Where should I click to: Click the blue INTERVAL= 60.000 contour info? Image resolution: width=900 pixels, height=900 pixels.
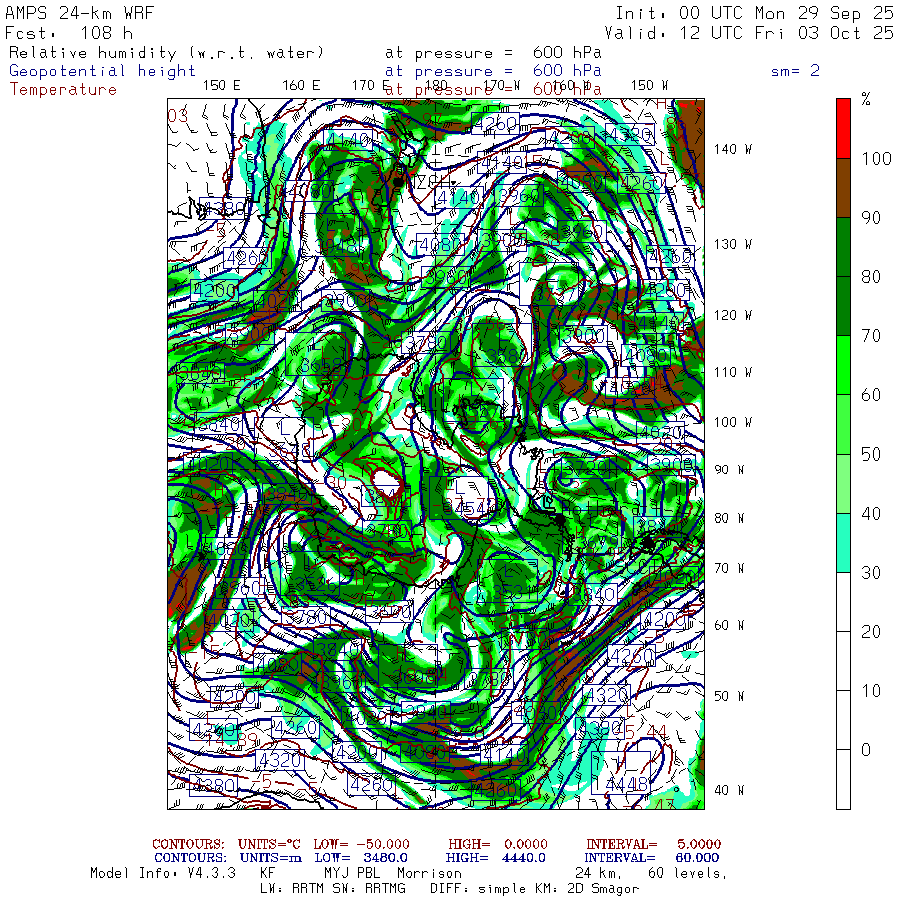click(x=653, y=858)
